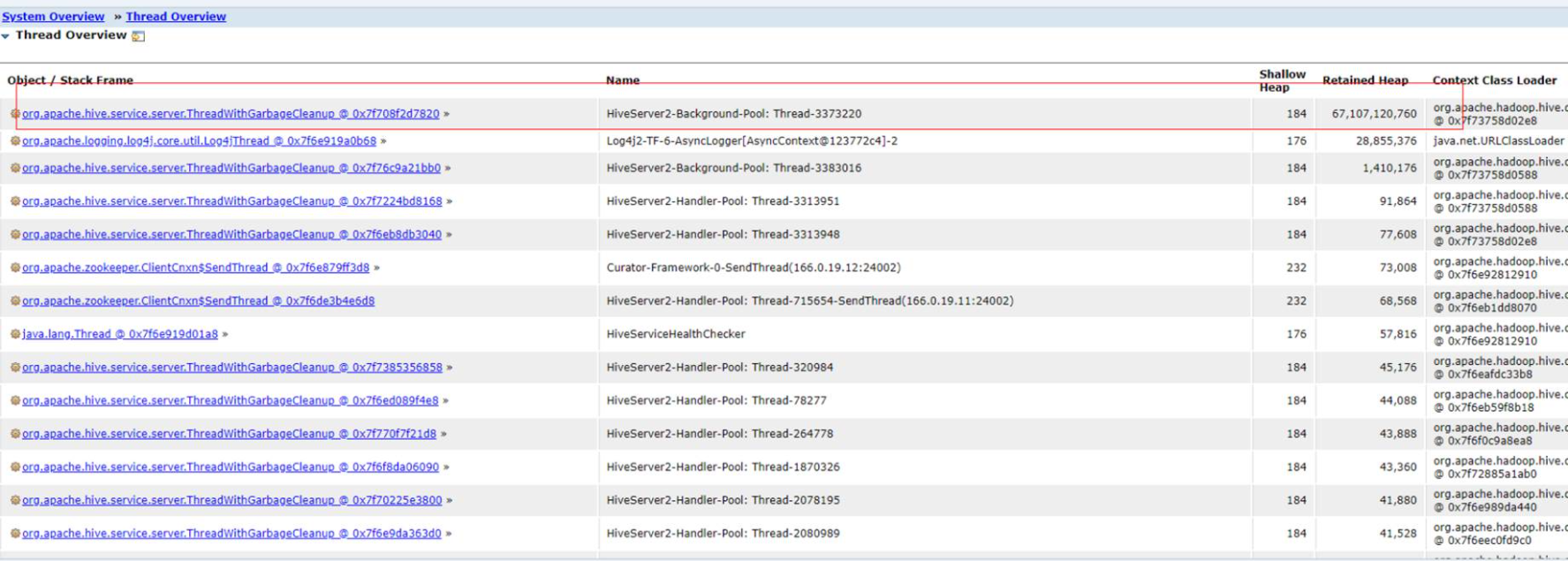The width and height of the screenshot is (1568, 561).
Task: Click the Context Class Loader column header
Action: [x=1495, y=80]
